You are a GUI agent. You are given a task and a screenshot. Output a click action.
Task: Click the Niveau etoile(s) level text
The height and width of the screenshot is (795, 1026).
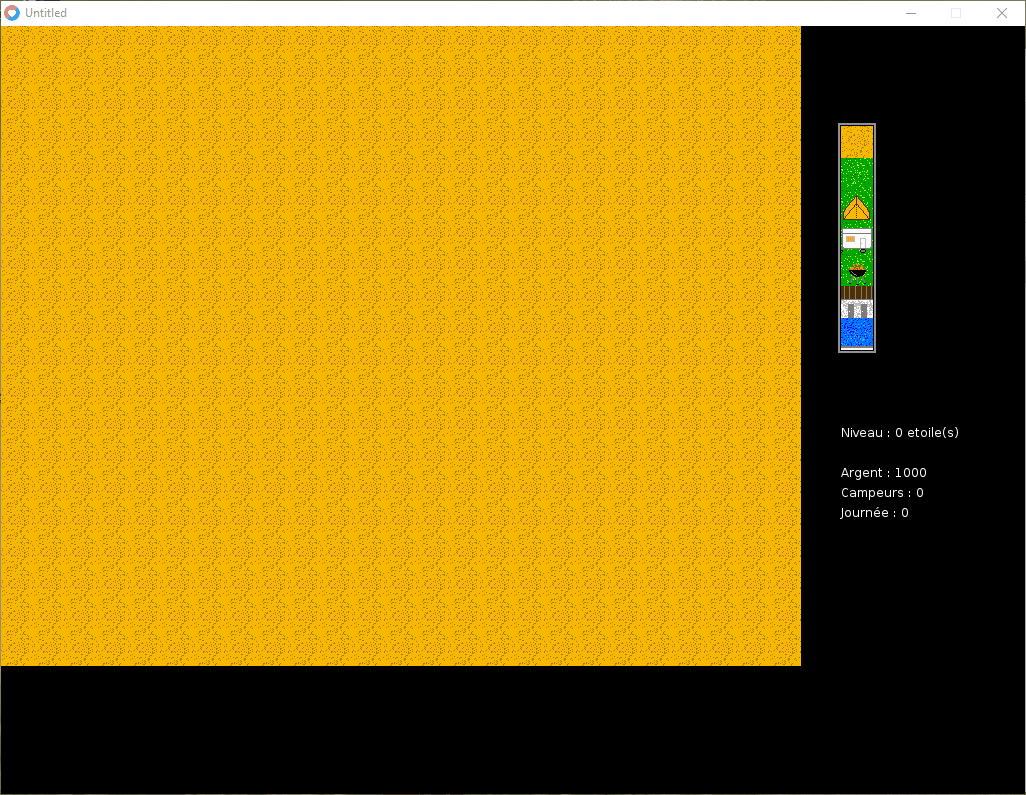[x=900, y=433]
